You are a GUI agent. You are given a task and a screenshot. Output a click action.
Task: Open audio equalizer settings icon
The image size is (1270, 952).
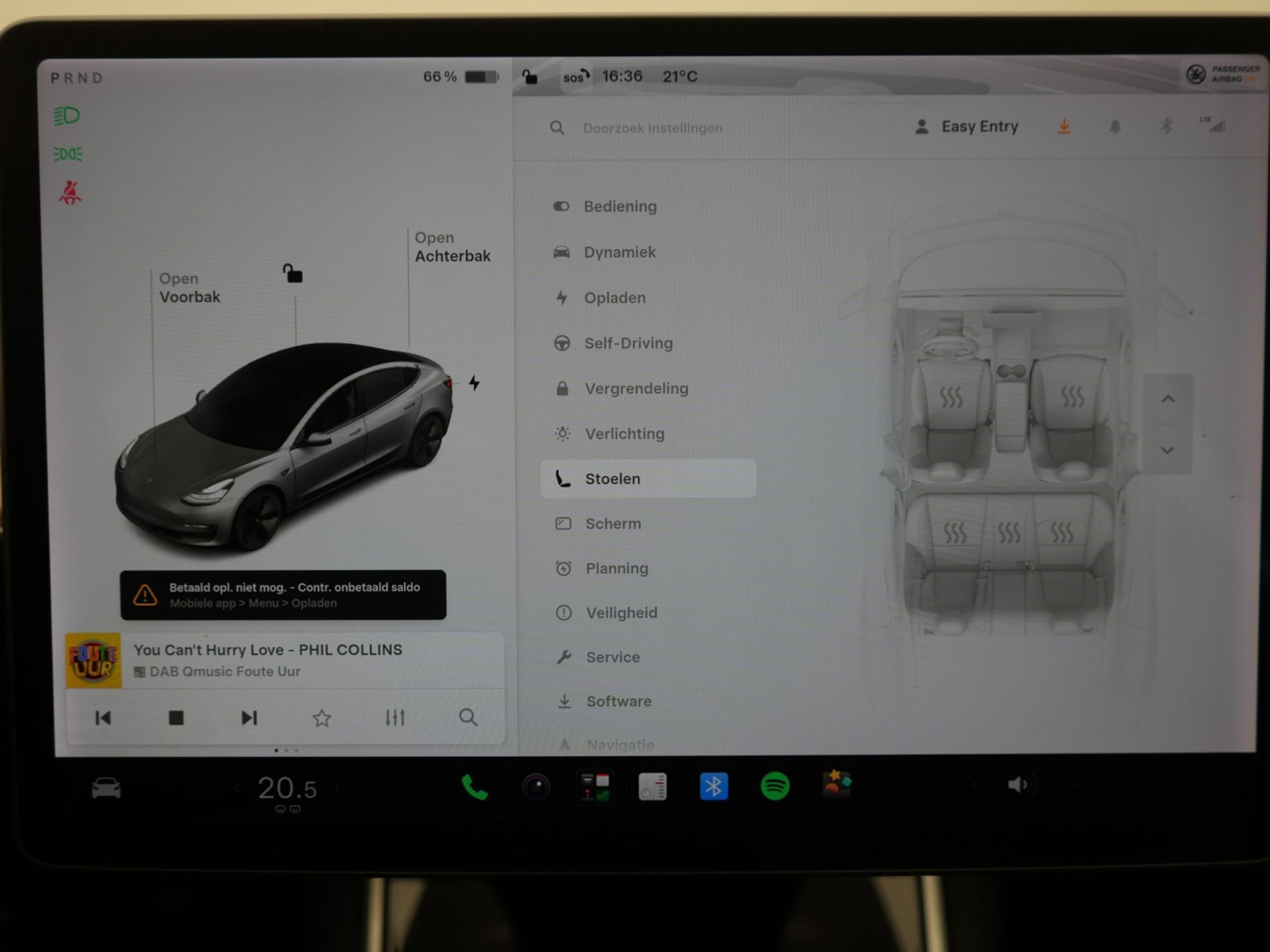coord(395,718)
